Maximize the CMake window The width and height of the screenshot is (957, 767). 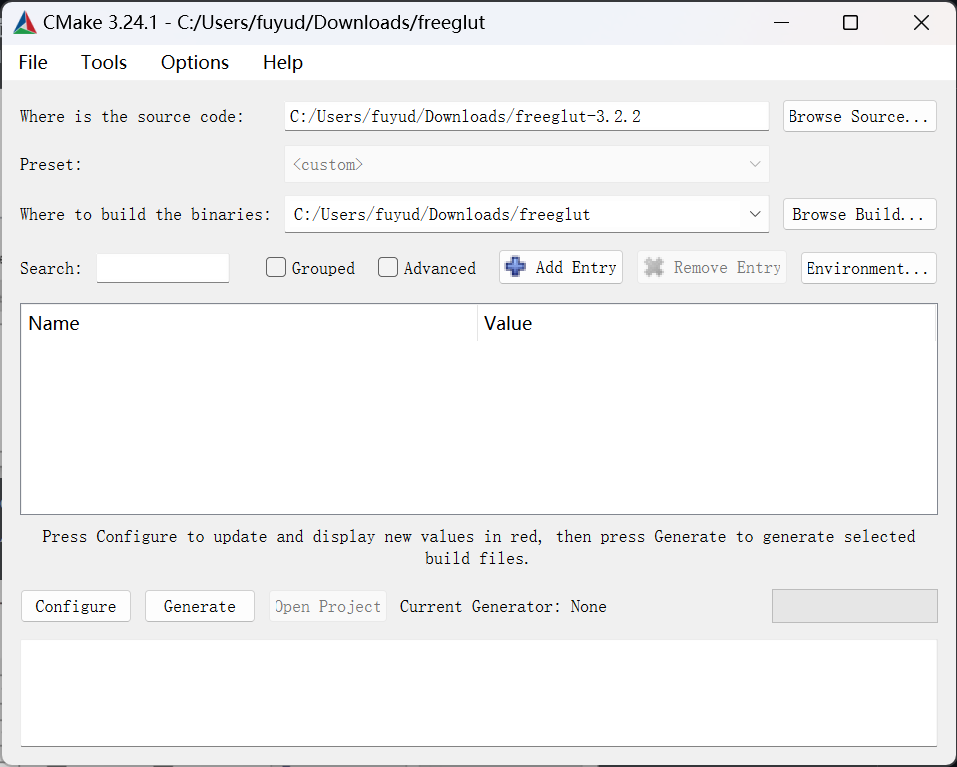pyautogui.click(x=850, y=22)
